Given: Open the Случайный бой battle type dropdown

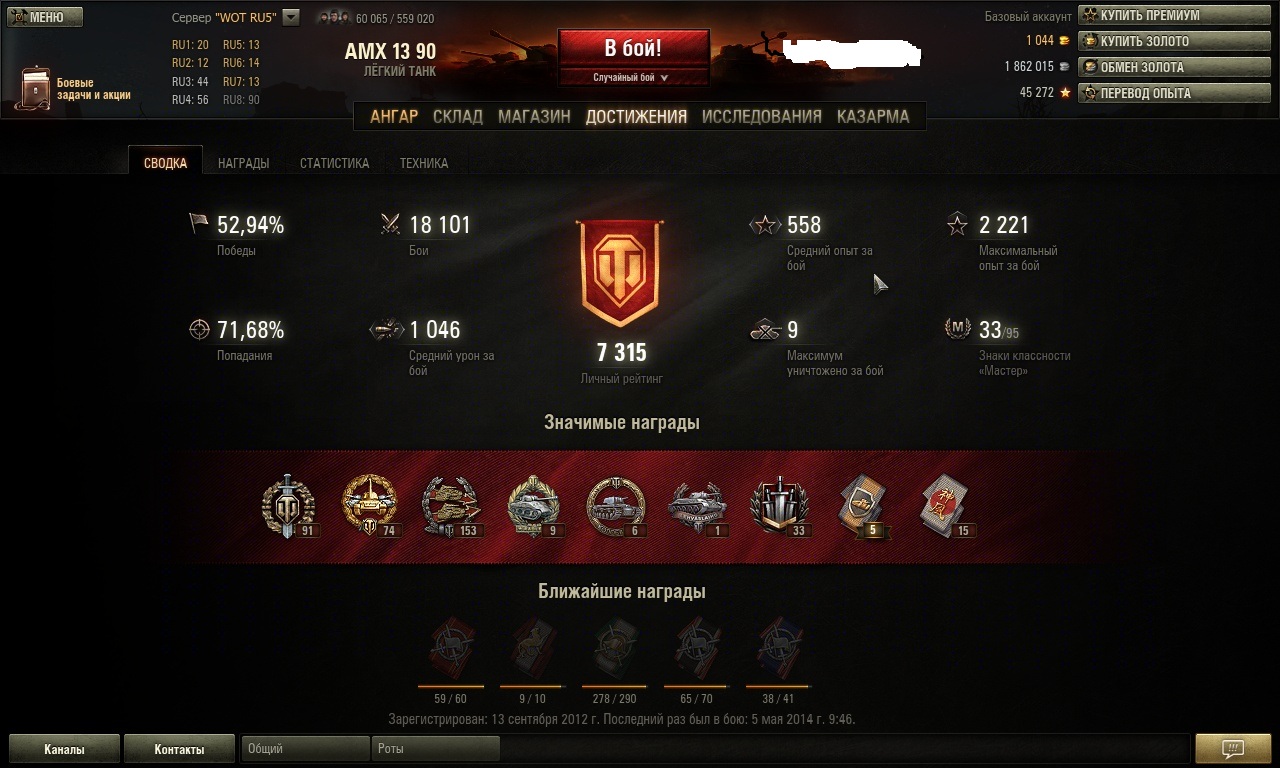Looking at the screenshot, I should [x=631, y=77].
